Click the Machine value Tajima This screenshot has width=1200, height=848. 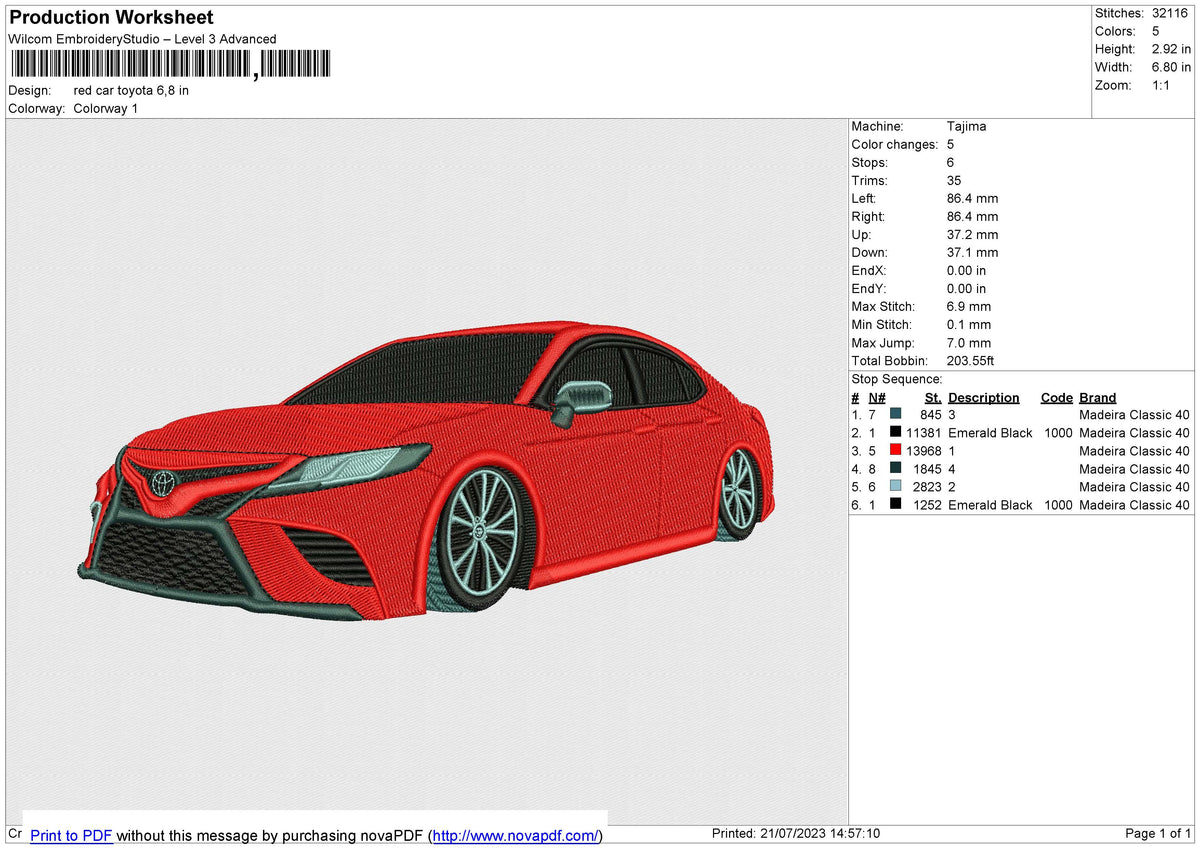point(967,127)
